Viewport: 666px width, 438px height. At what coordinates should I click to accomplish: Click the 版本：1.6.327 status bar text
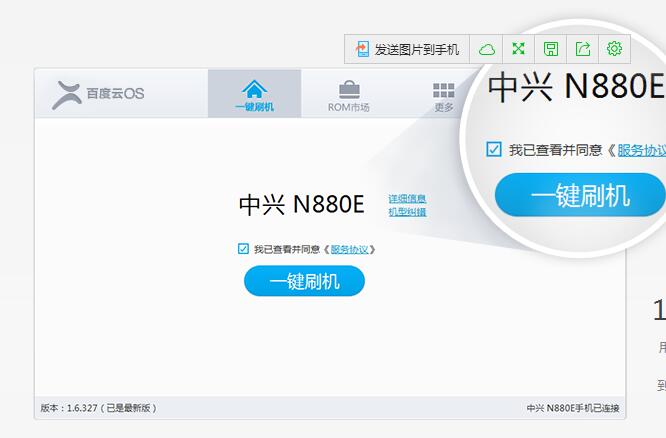point(99,408)
